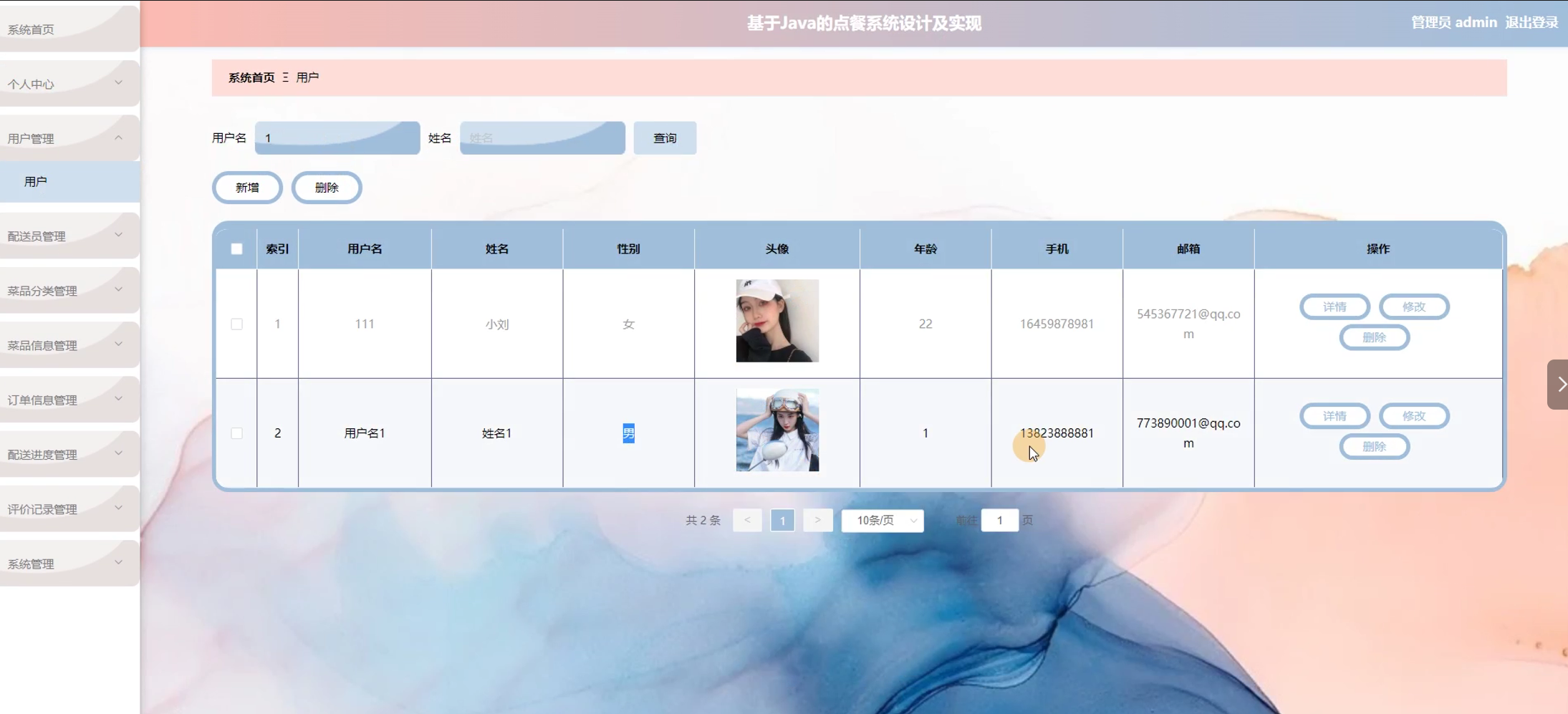Go to previous page arrow
The height and width of the screenshot is (714, 1568).
click(747, 521)
